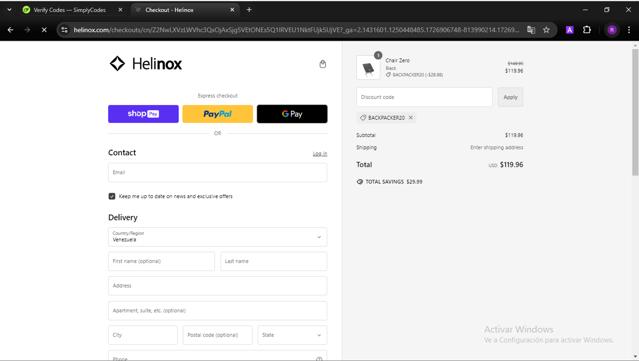Click the TOTAL SAVINGS tag icon
Image resolution: width=639 pixels, height=361 pixels.
pos(360,182)
